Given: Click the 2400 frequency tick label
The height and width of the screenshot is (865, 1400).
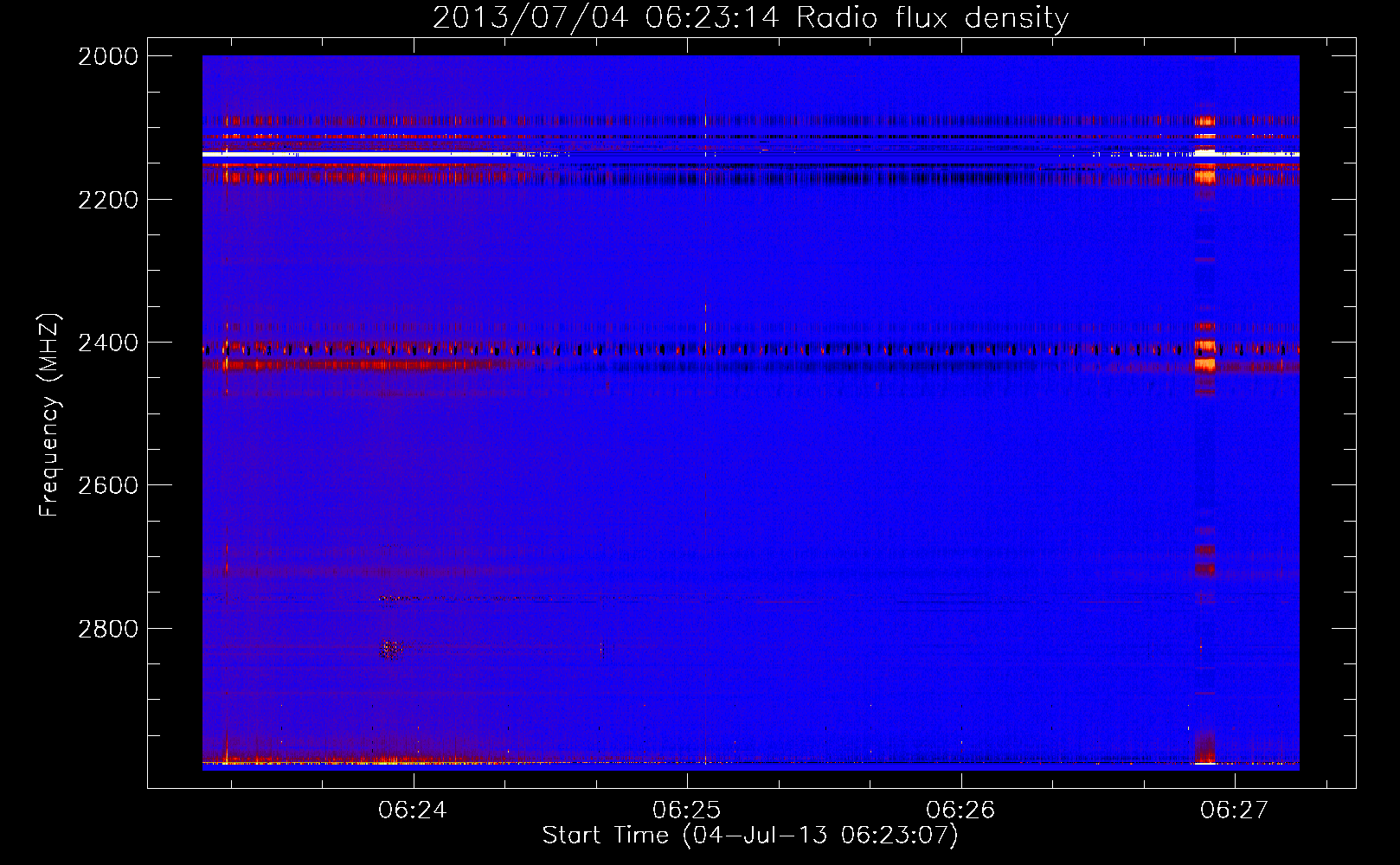Looking at the screenshot, I should tap(108, 343).
